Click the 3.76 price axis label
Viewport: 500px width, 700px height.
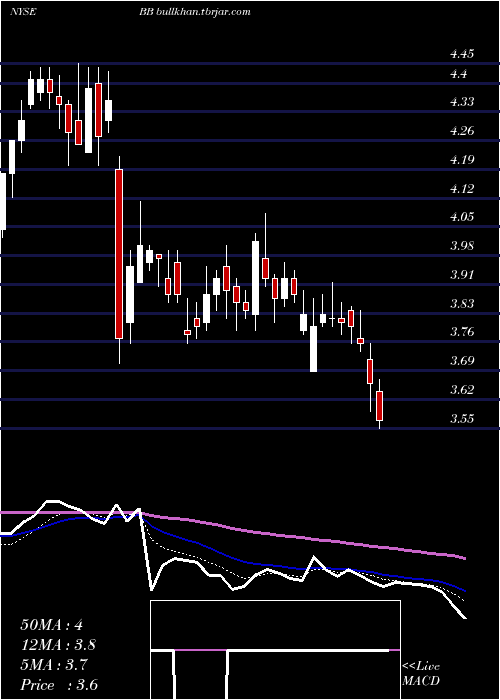point(462,332)
